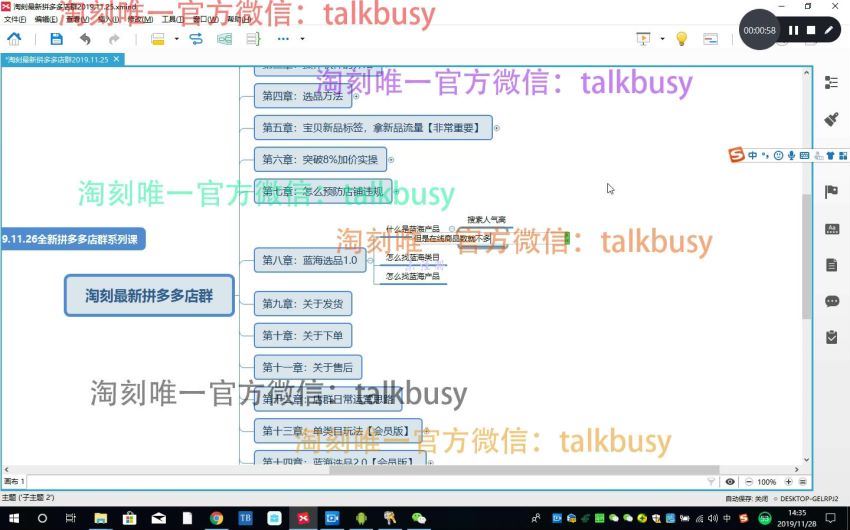850x530 pixels.
Task: Open the Markers flag panel in sidebar
Action: tap(831, 191)
